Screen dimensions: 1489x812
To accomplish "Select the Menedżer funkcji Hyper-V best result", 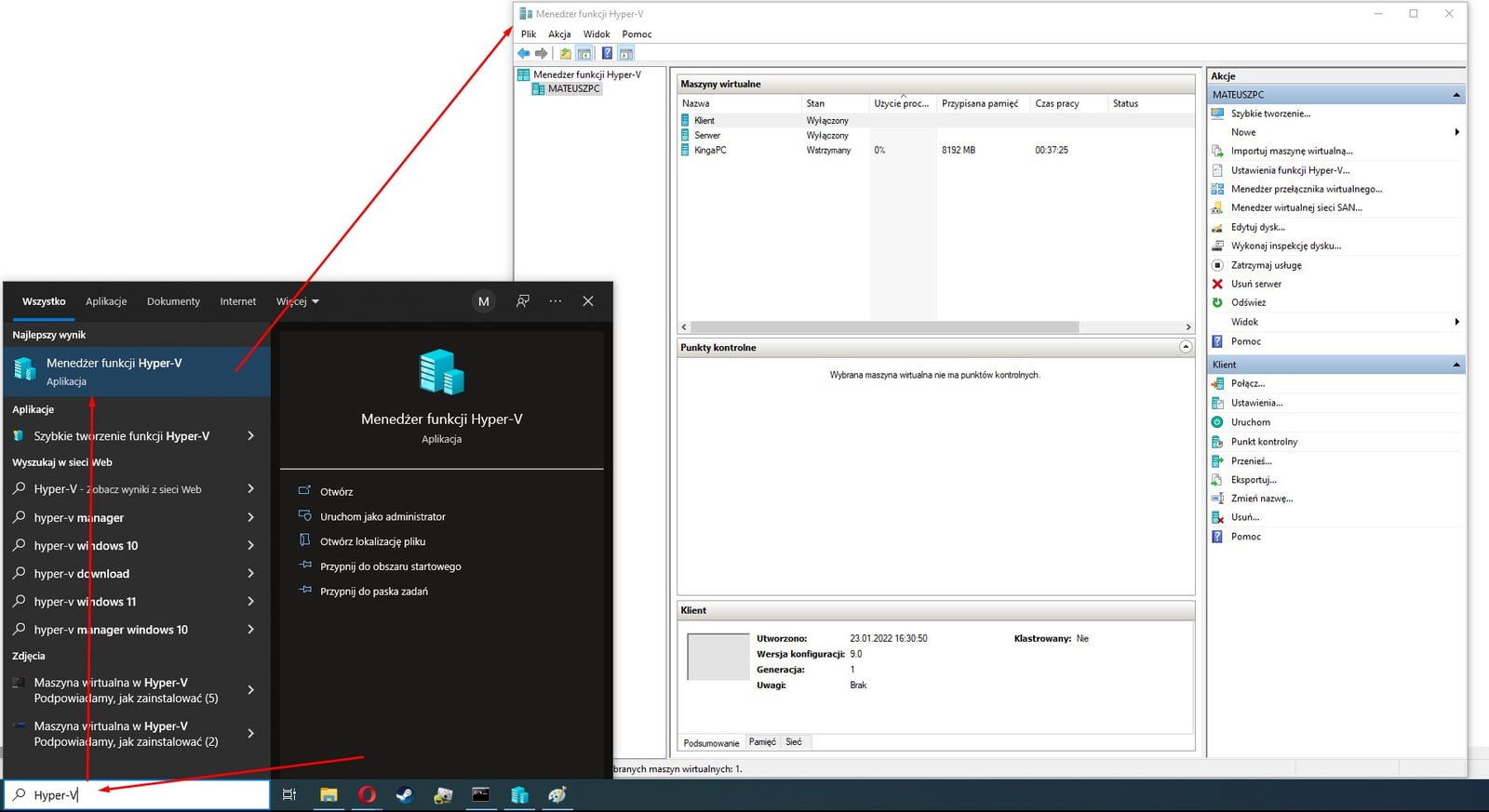I will coord(137,372).
